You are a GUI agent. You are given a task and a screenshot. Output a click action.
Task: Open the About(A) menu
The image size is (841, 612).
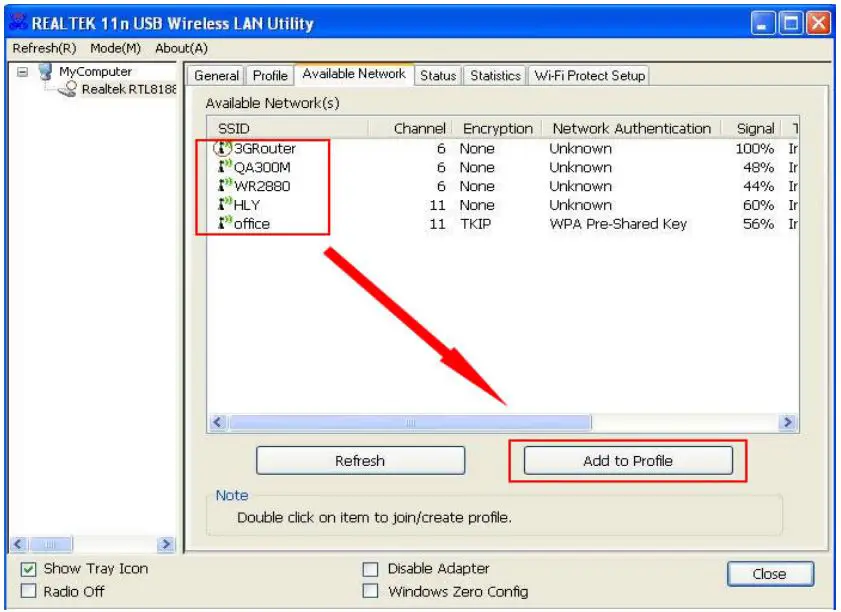tap(181, 48)
